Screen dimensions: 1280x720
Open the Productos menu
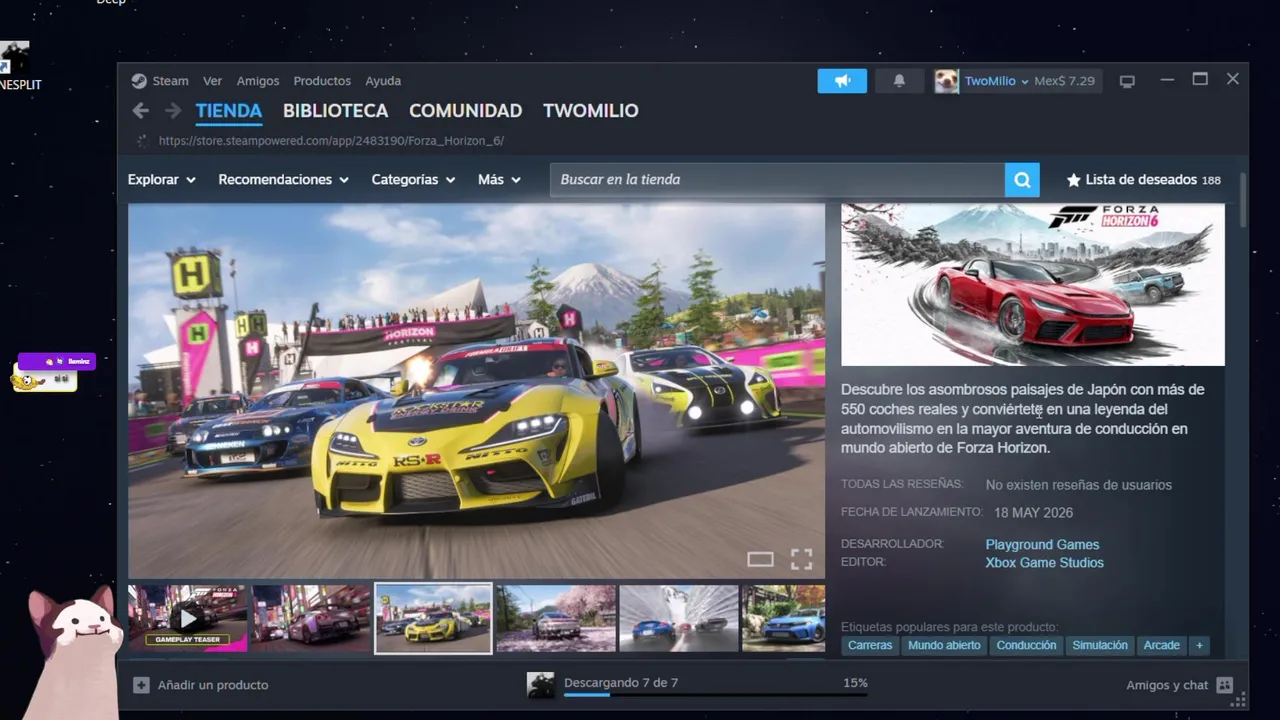[x=322, y=81]
